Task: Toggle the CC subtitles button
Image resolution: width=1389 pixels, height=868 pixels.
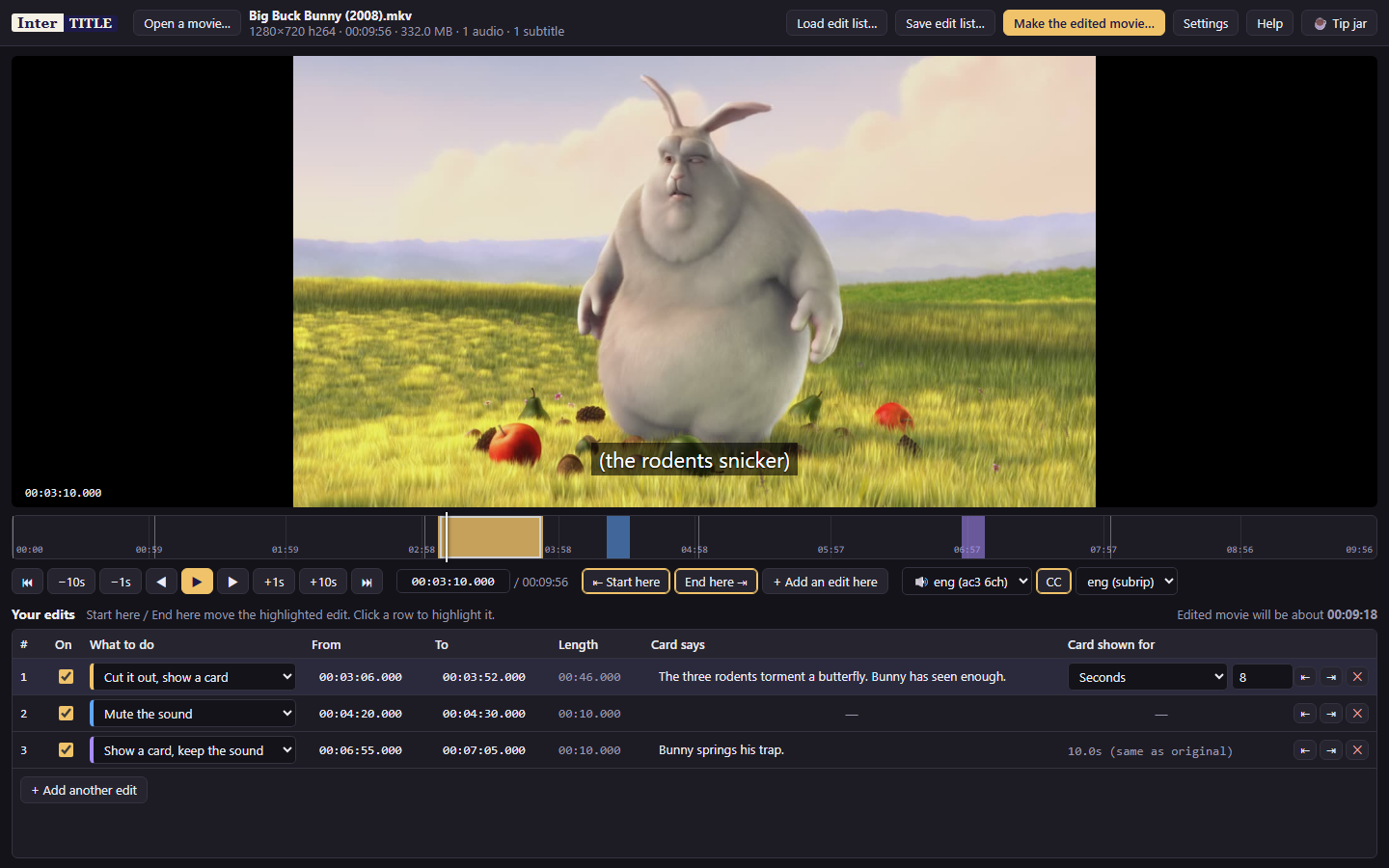Action: coord(1053,582)
